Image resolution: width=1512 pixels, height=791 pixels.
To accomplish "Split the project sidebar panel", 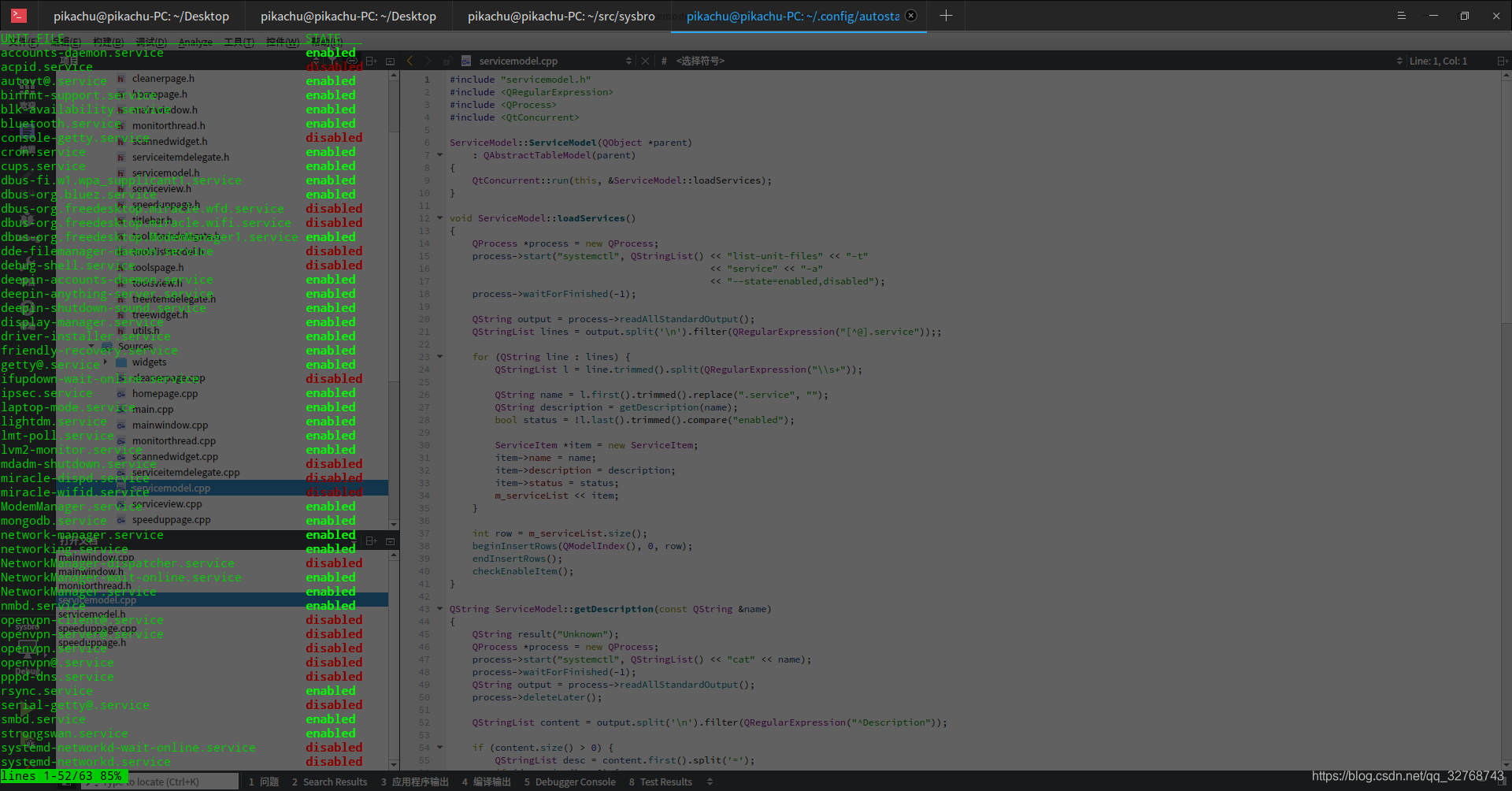I will click(371, 61).
